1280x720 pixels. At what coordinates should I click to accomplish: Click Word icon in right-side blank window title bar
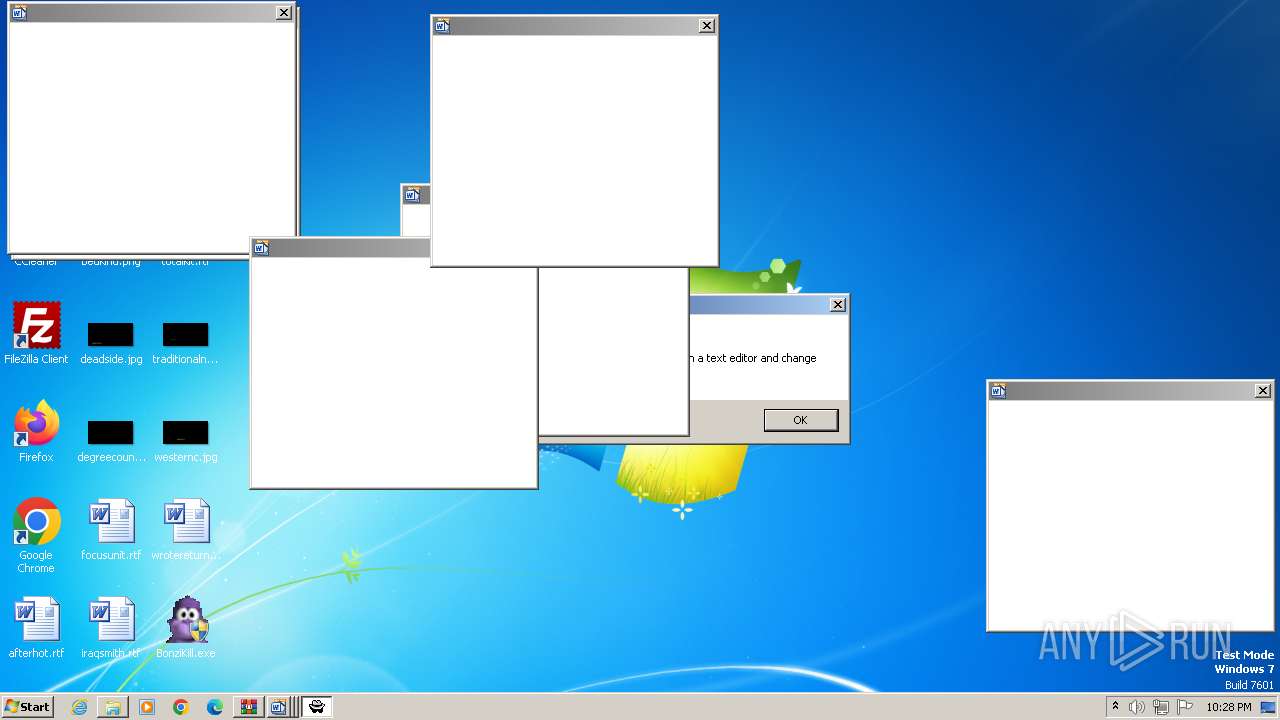click(998, 391)
